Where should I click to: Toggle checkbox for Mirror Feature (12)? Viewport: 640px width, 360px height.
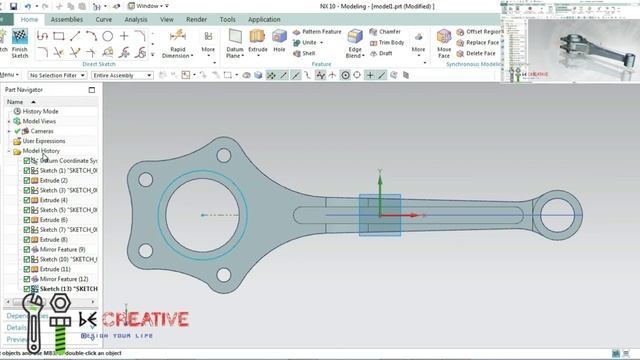click(x=27, y=279)
